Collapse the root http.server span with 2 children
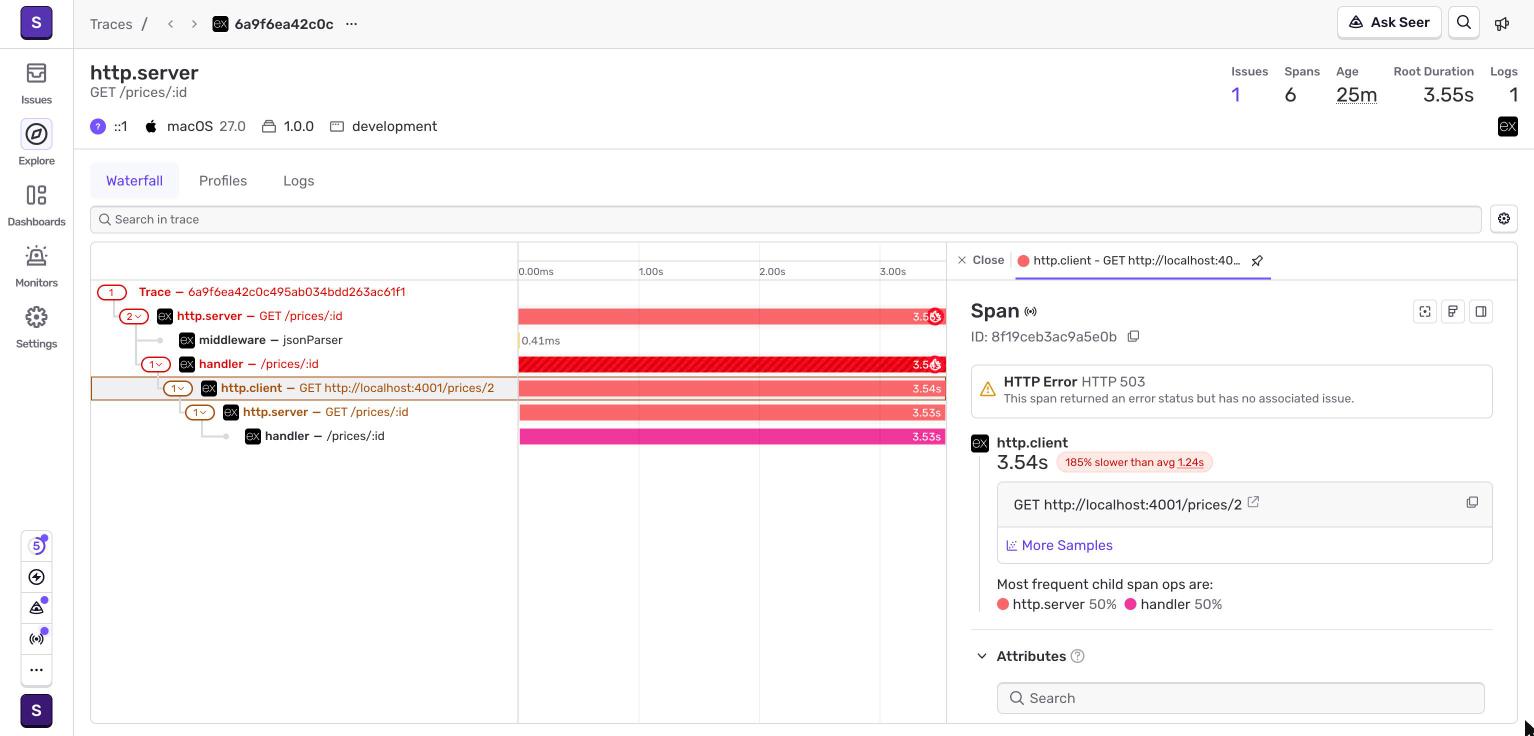This screenshot has height=736, width=1534. coord(134,317)
